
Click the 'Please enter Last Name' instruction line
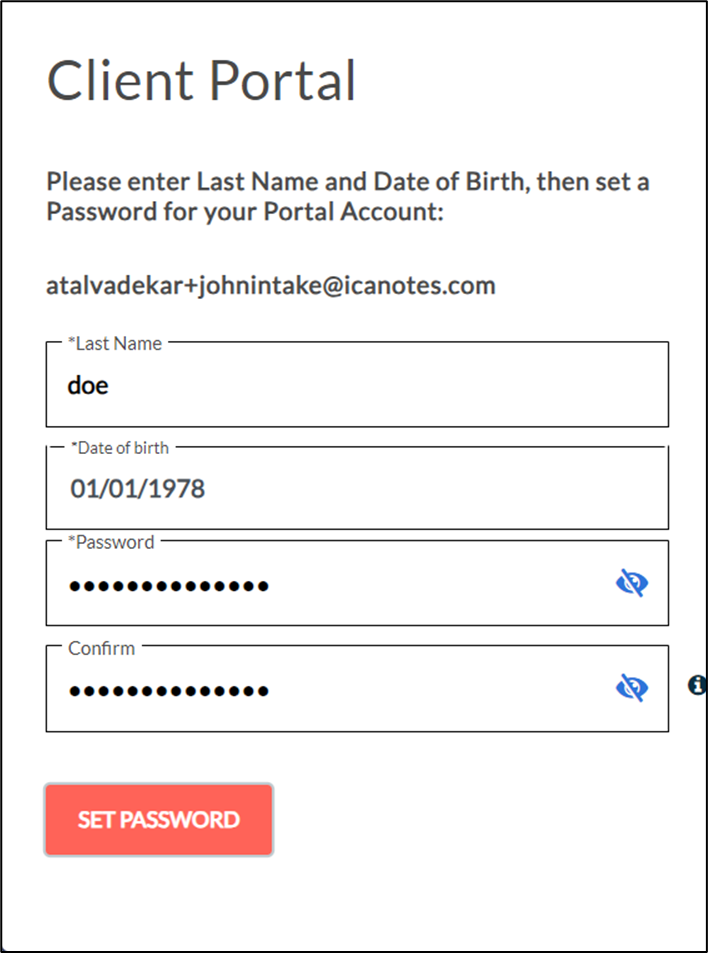pos(348,183)
